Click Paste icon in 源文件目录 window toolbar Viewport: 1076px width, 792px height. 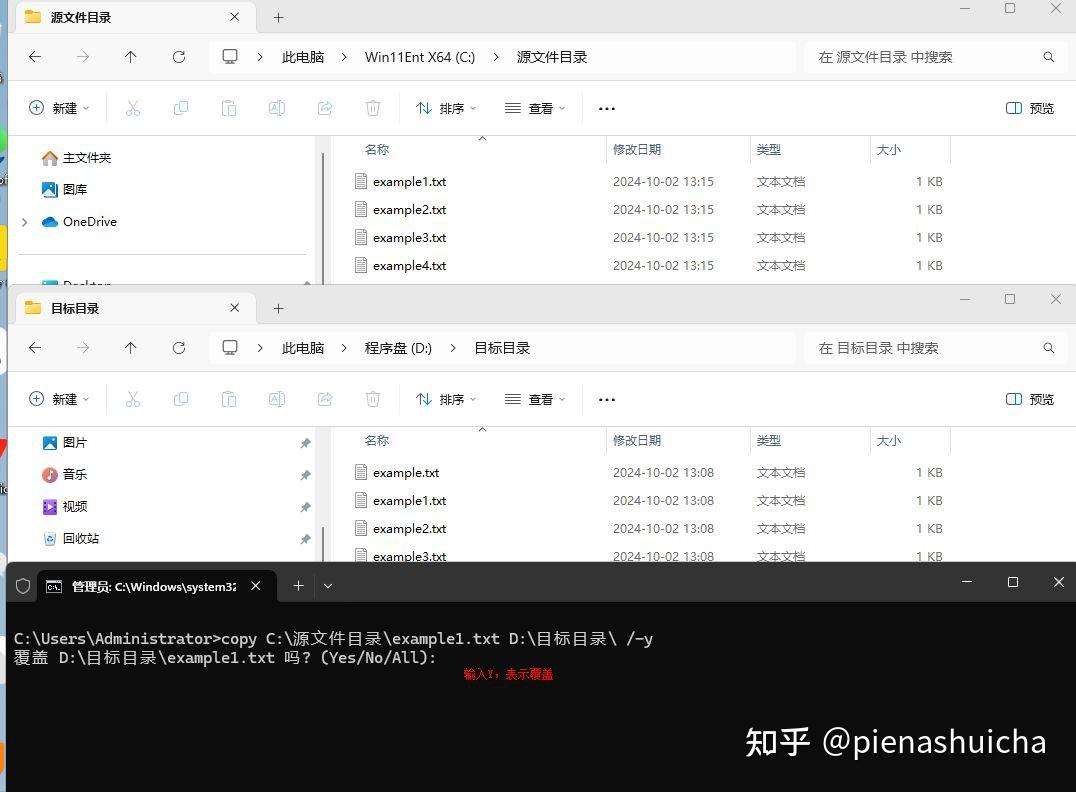229,108
